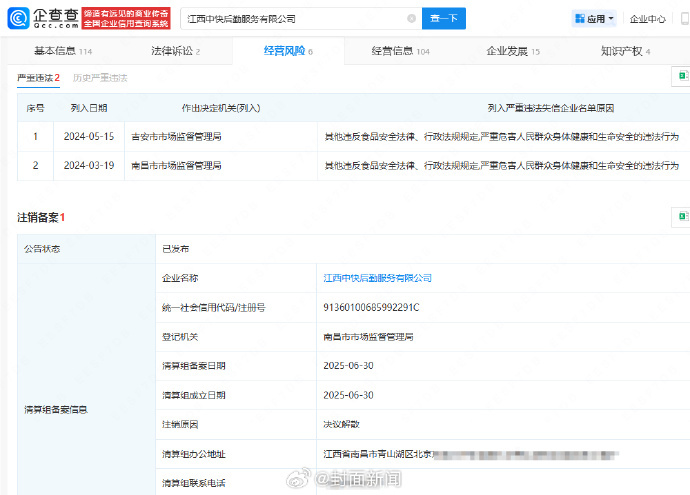Click the mobile phone icon at top right
The width and height of the screenshot is (690, 495).
[x=685, y=18]
